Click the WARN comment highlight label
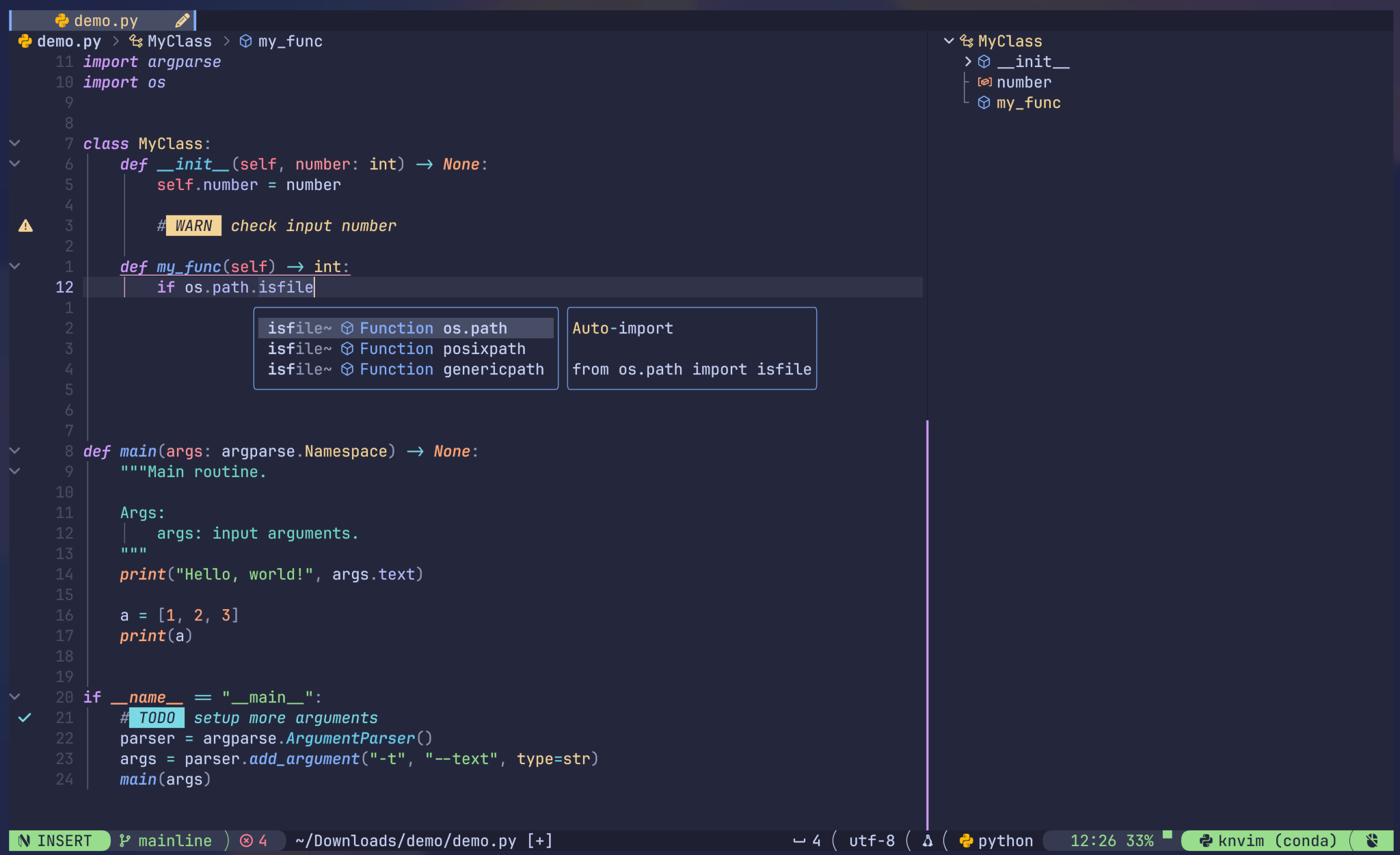Screen dimensions: 1400x855 pyautogui.click(x=194, y=226)
